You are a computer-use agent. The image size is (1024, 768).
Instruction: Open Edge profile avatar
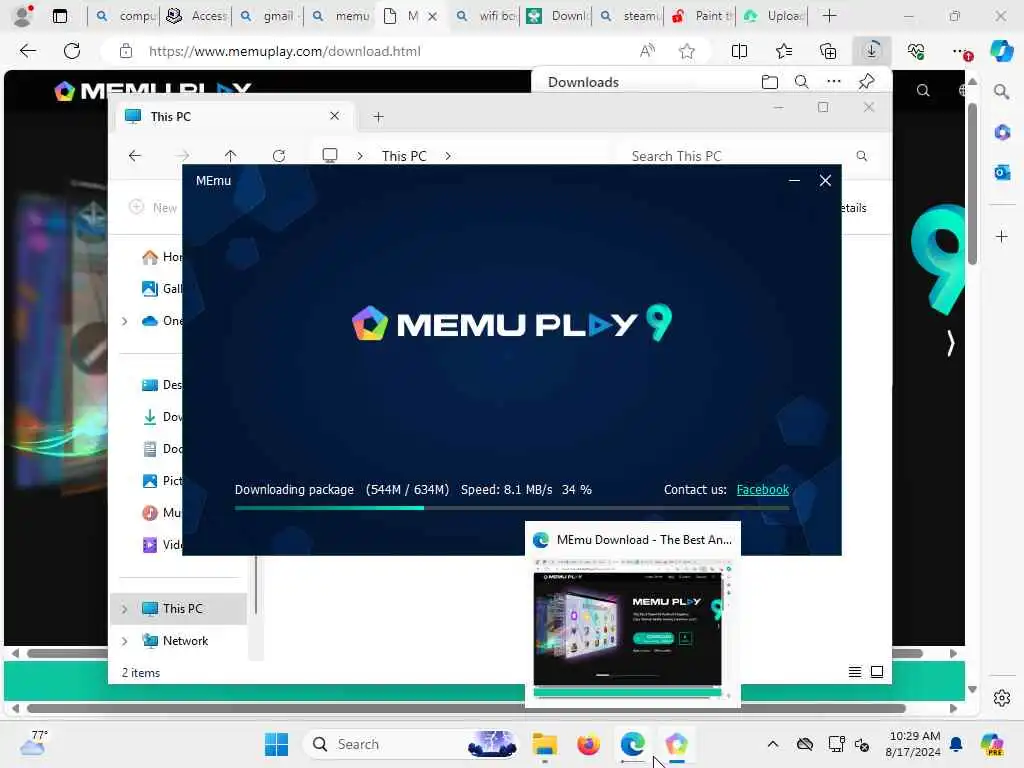point(23,16)
